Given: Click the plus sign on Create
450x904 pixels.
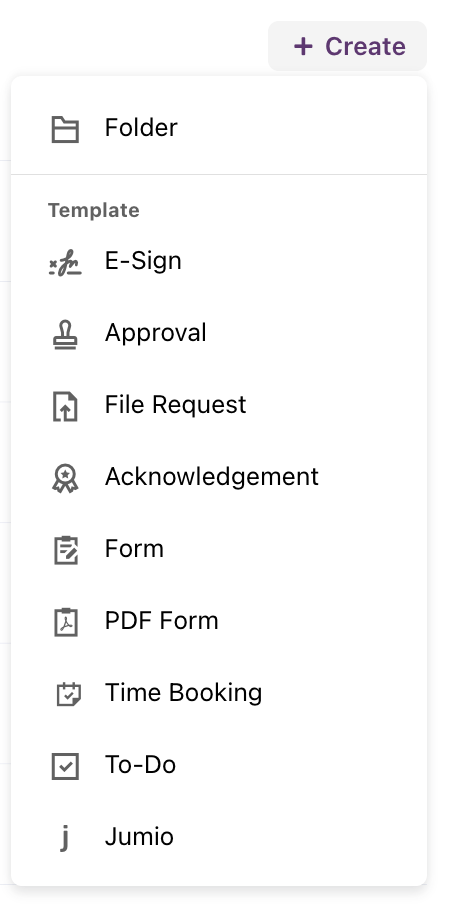Looking at the screenshot, I should click(303, 47).
